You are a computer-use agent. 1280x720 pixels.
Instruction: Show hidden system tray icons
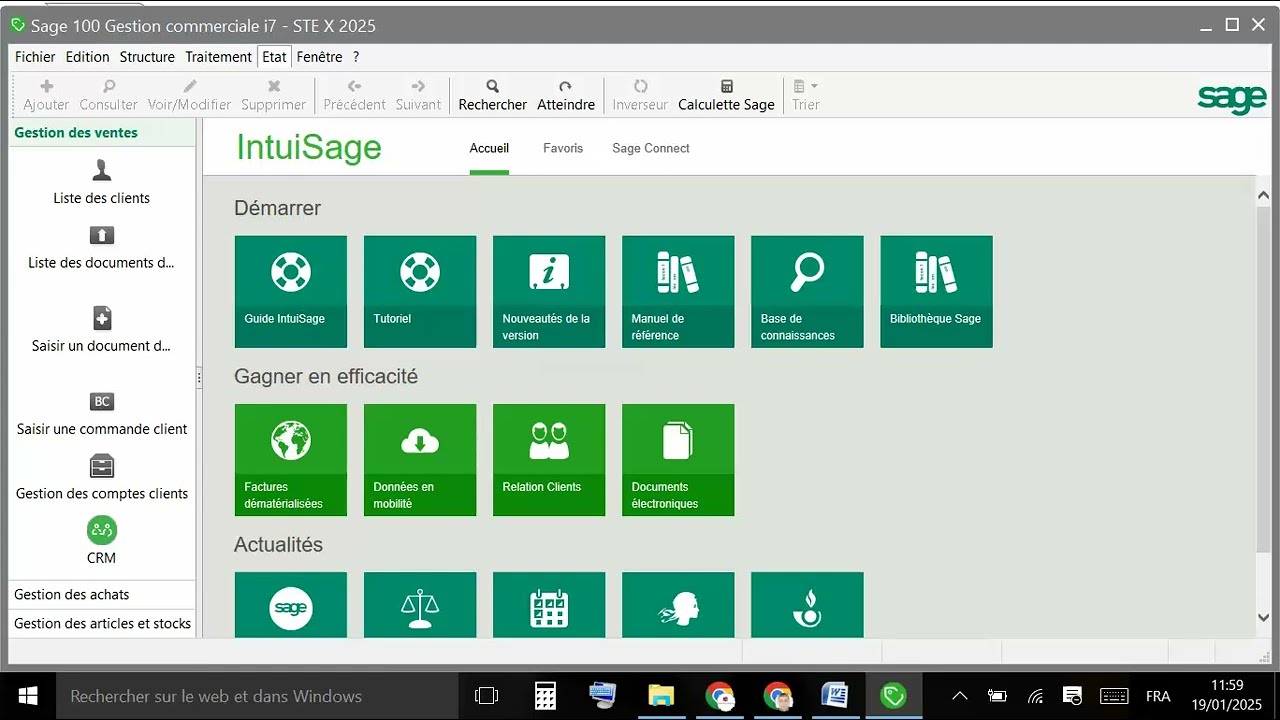(960, 696)
